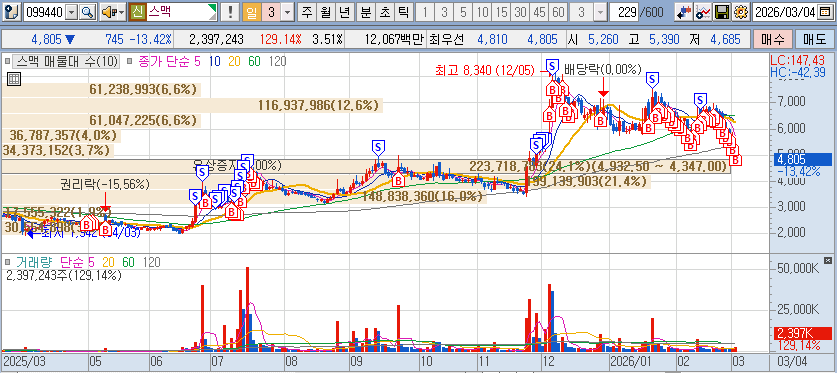Screen dimensions: 837x373
Task: Click the S sell marker at 최고 8,340
Action: click(x=552, y=66)
